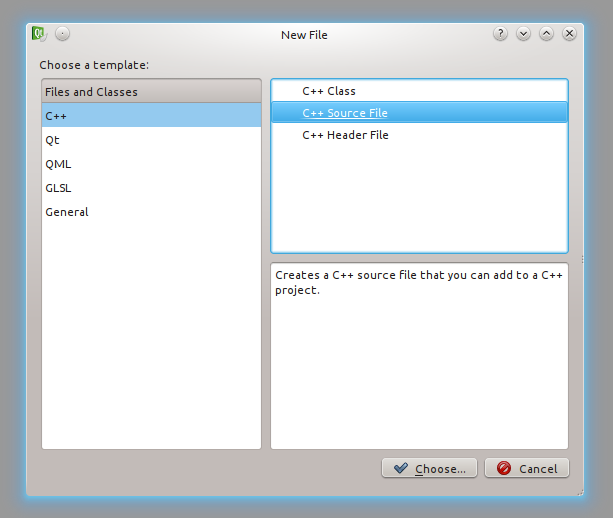This screenshot has width=613, height=518.
Task: Click the round pin button in title bar
Action: [x=63, y=34]
